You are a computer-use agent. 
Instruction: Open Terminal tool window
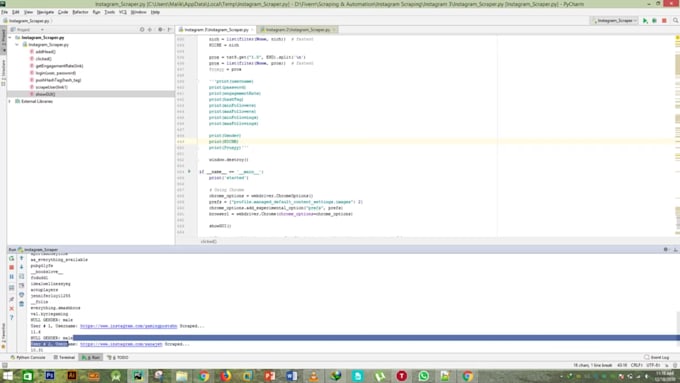click(64, 357)
